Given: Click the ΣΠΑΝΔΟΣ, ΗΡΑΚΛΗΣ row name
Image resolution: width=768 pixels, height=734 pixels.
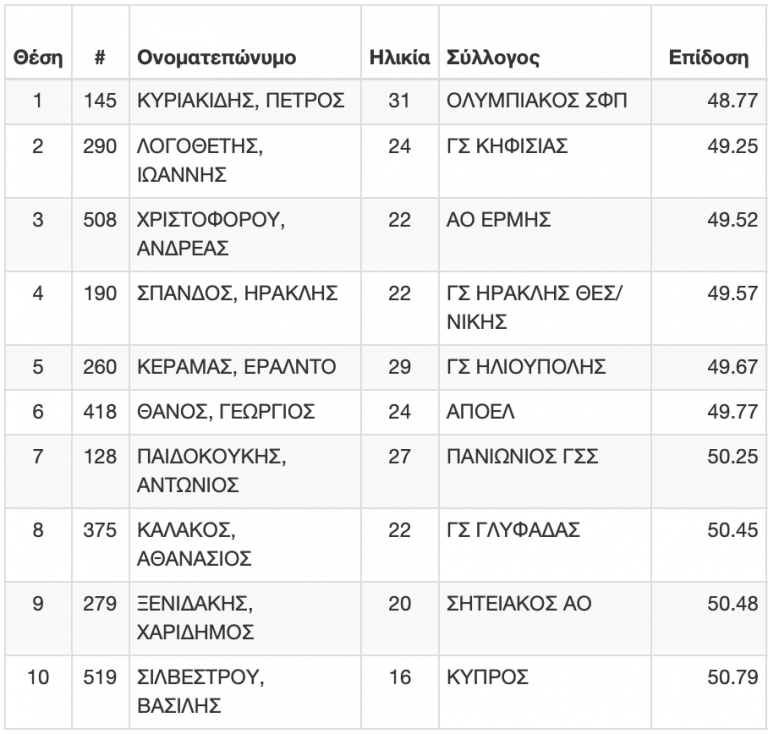Looking at the screenshot, I should click(237, 293).
